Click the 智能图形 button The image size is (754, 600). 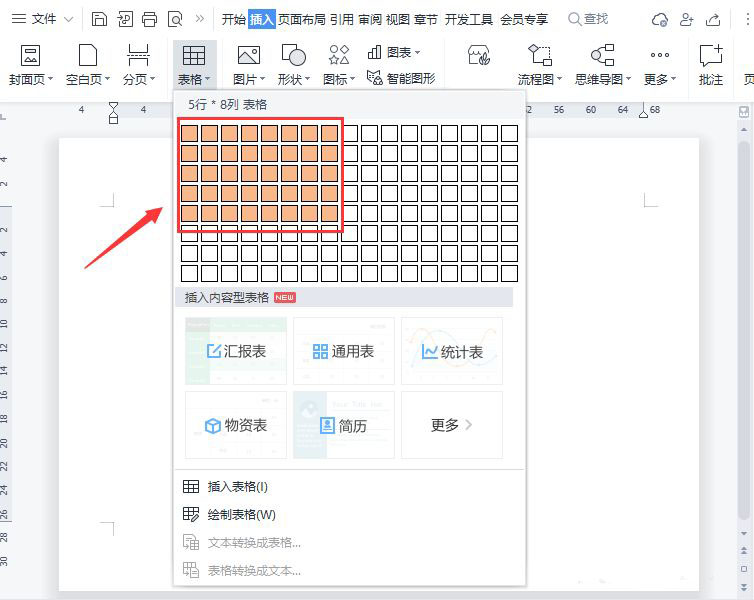[x=401, y=78]
